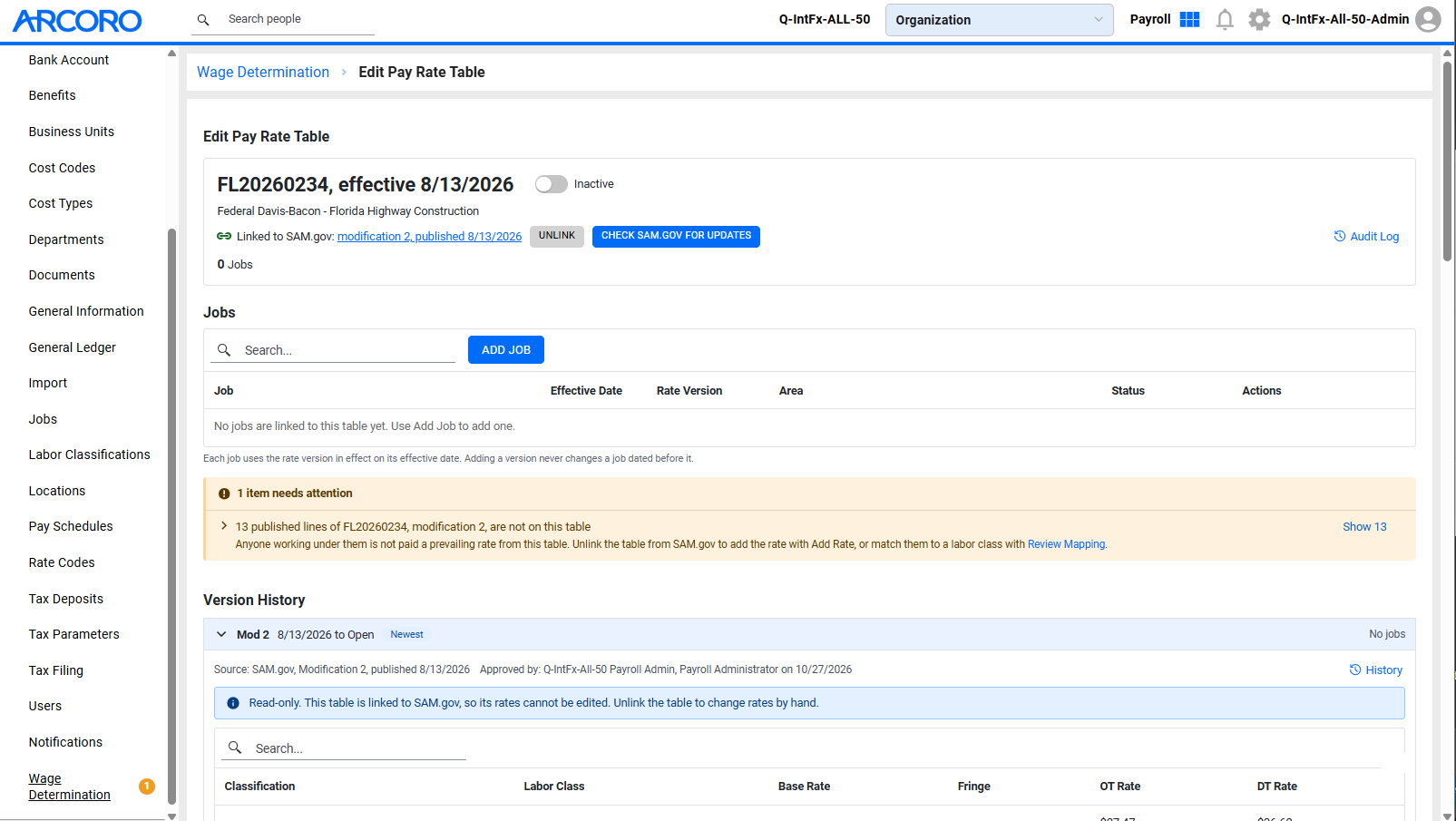
Task: Open the notifications bell
Action: click(x=1225, y=19)
